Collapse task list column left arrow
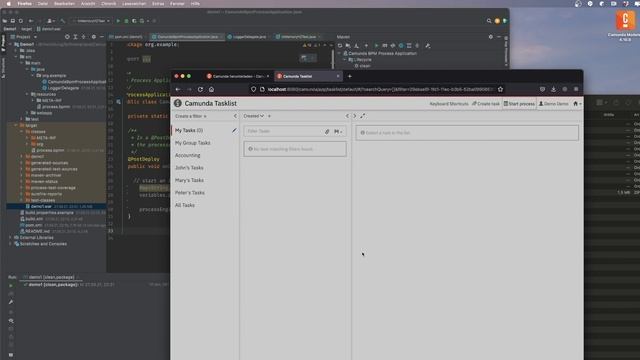The width and height of the screenshot is (640, 360). coord(347,116)
